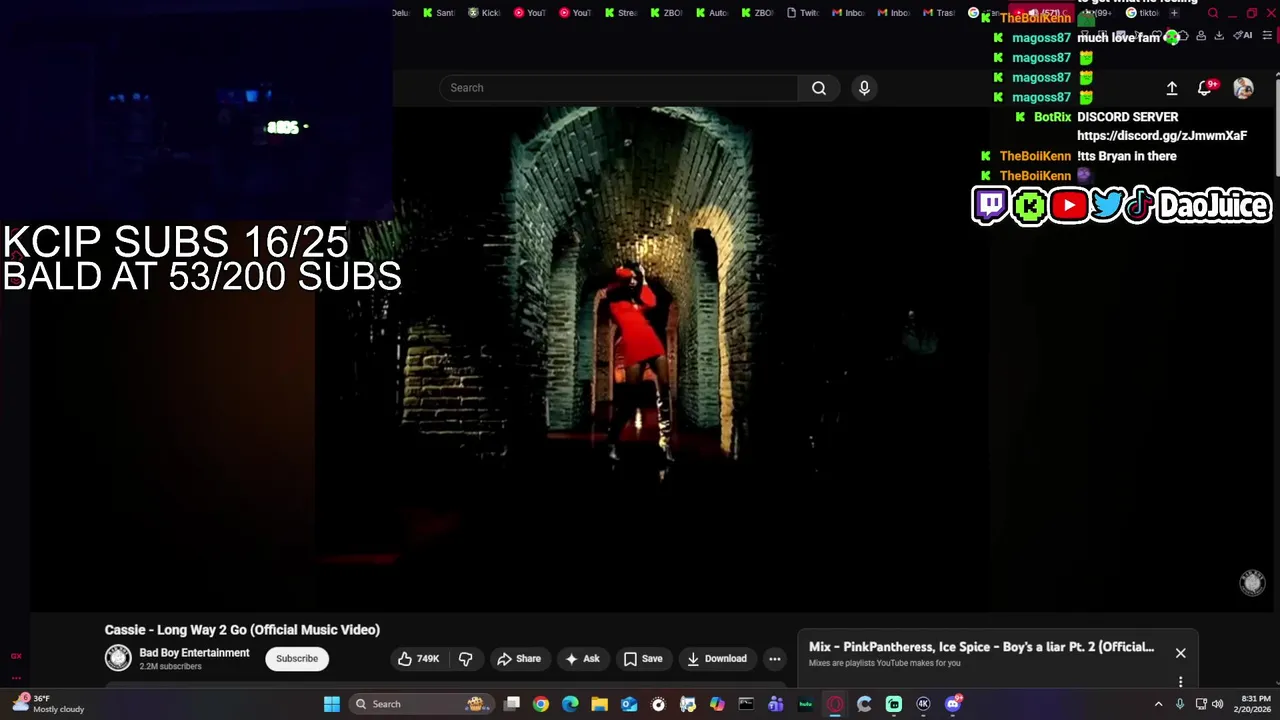Screen dimensions: 1280x720
Task: Open Task View from the taskbar
Action: (511, 704)
